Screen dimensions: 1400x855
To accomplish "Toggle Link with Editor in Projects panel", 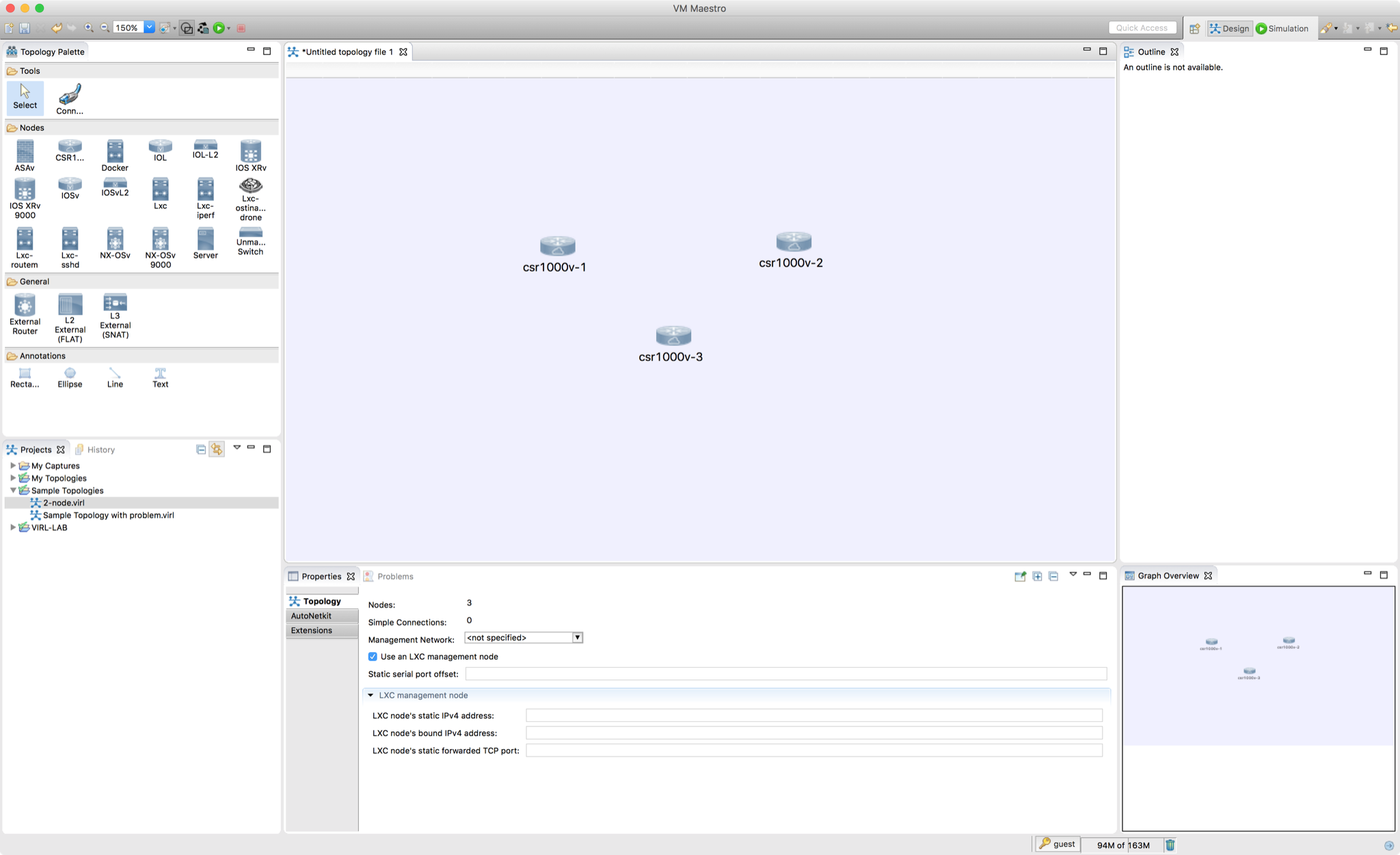I will click(x=217, y=449).
